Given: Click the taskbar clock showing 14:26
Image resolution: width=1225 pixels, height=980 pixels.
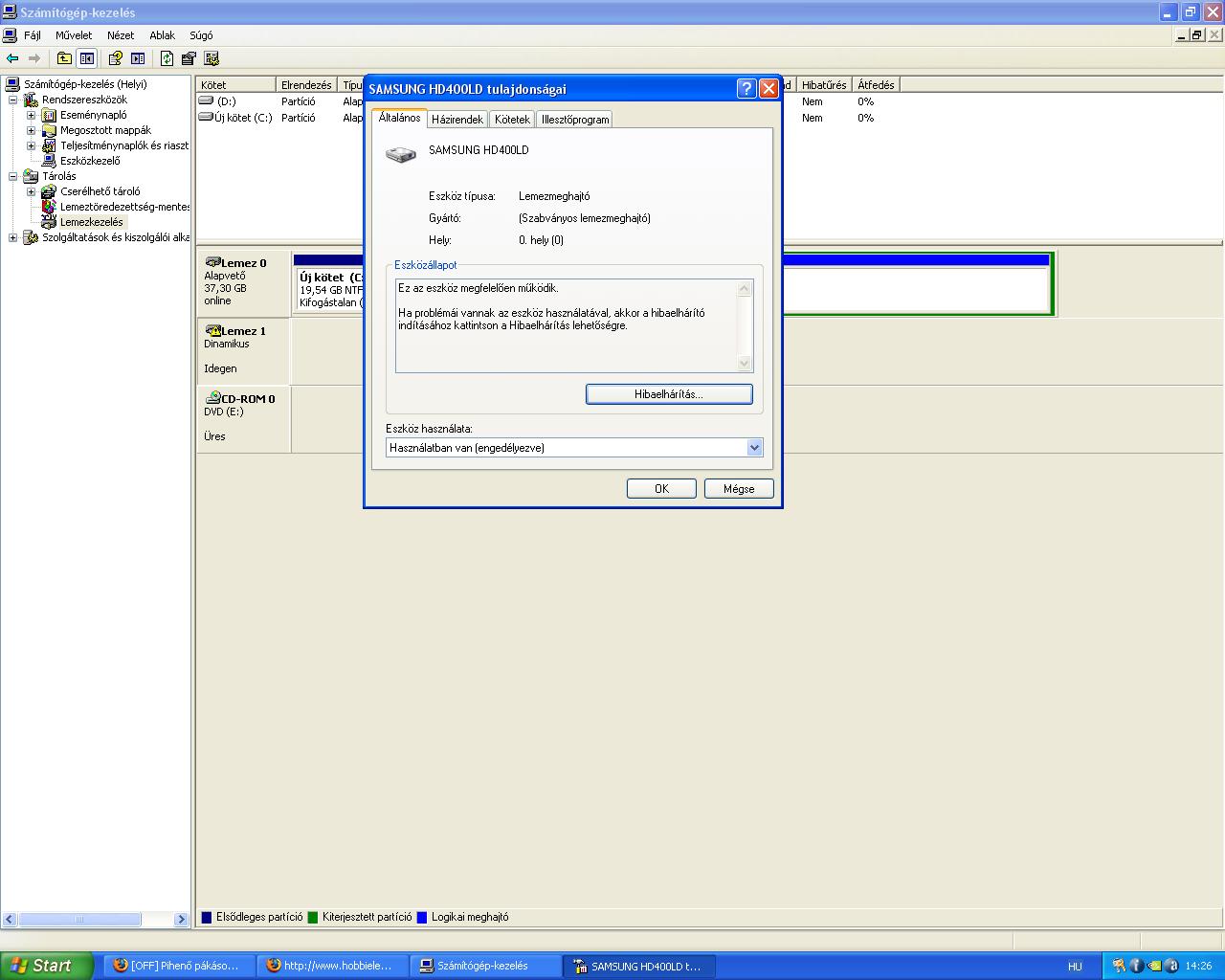Looking at the screenshot, I should [1198, 967].
